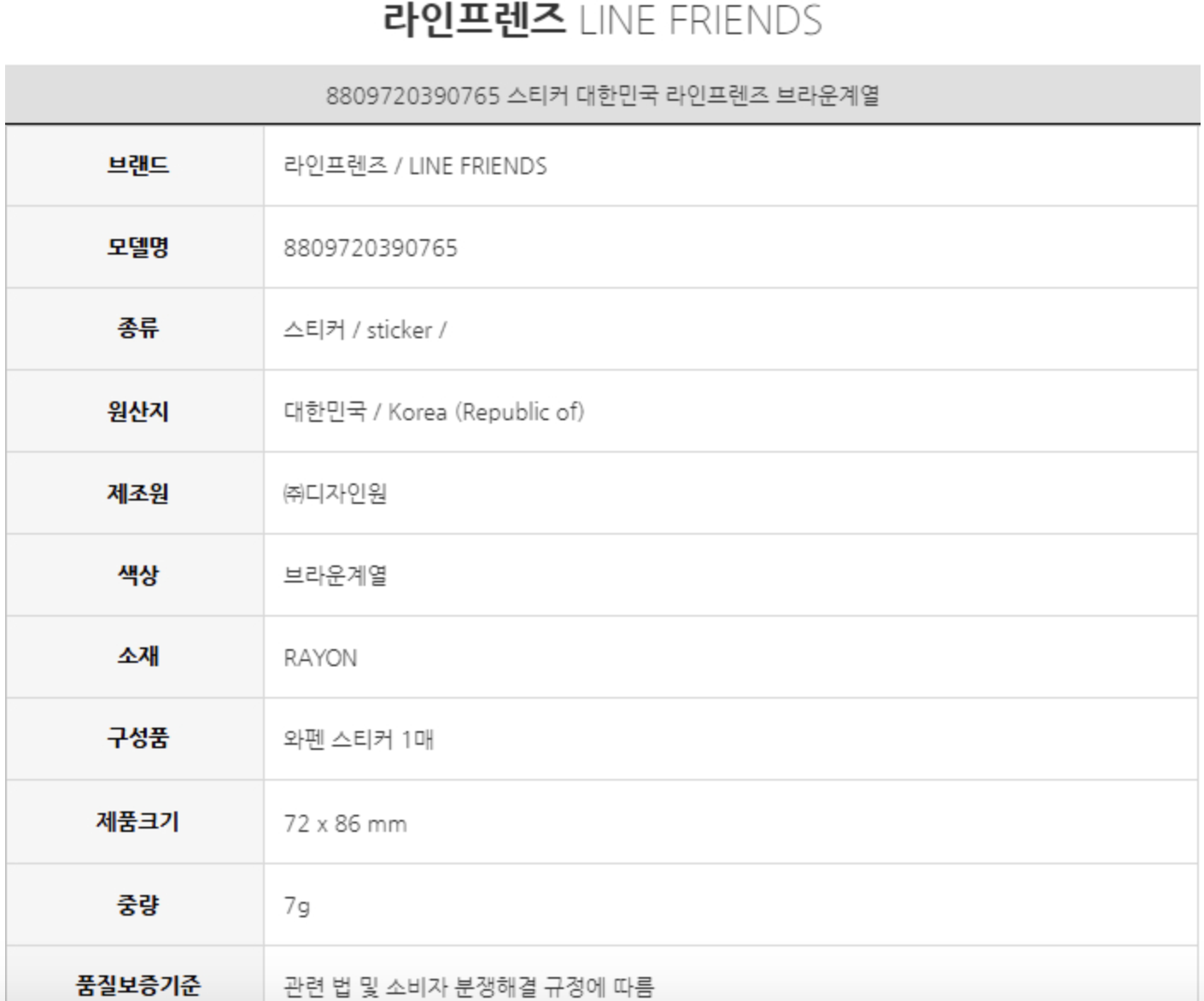Viewport: 1204px width, 1001px height.
Task: Click the 브랜드 row label
Action: coord(137,165)
